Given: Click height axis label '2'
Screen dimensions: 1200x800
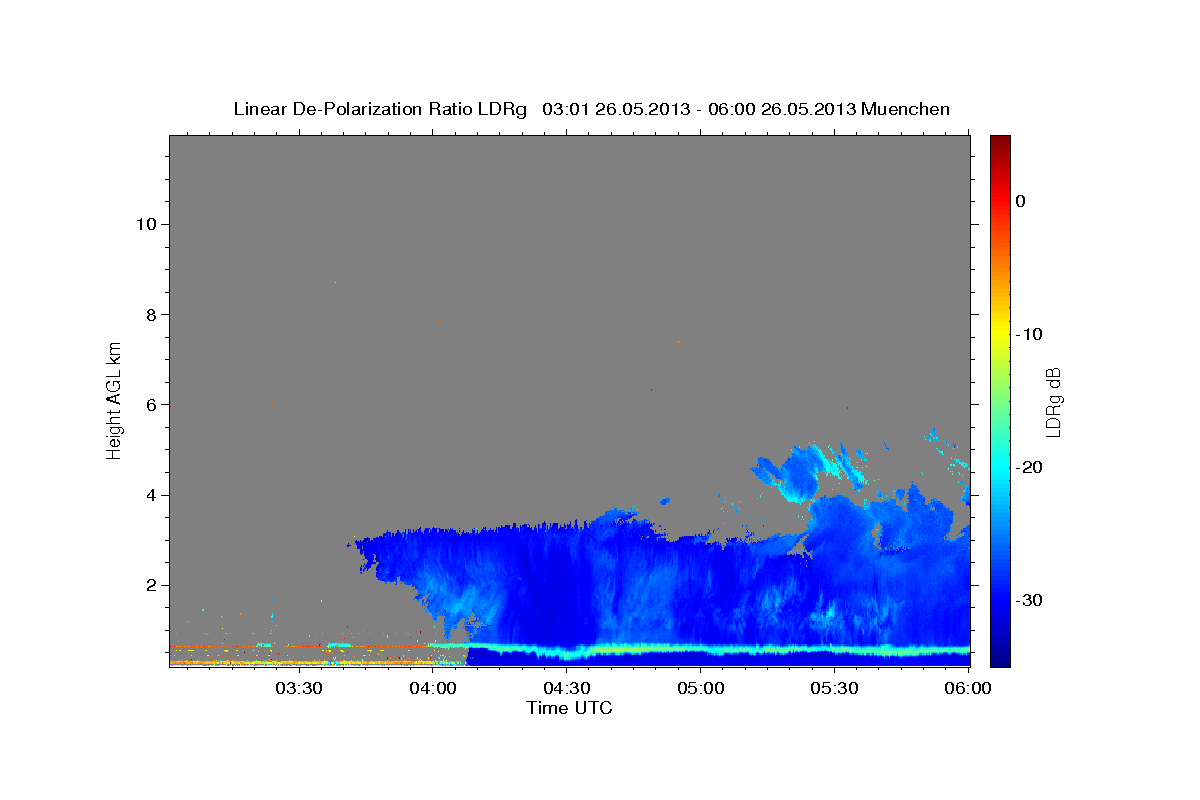Looking at the screenshot, I should 151,585.
